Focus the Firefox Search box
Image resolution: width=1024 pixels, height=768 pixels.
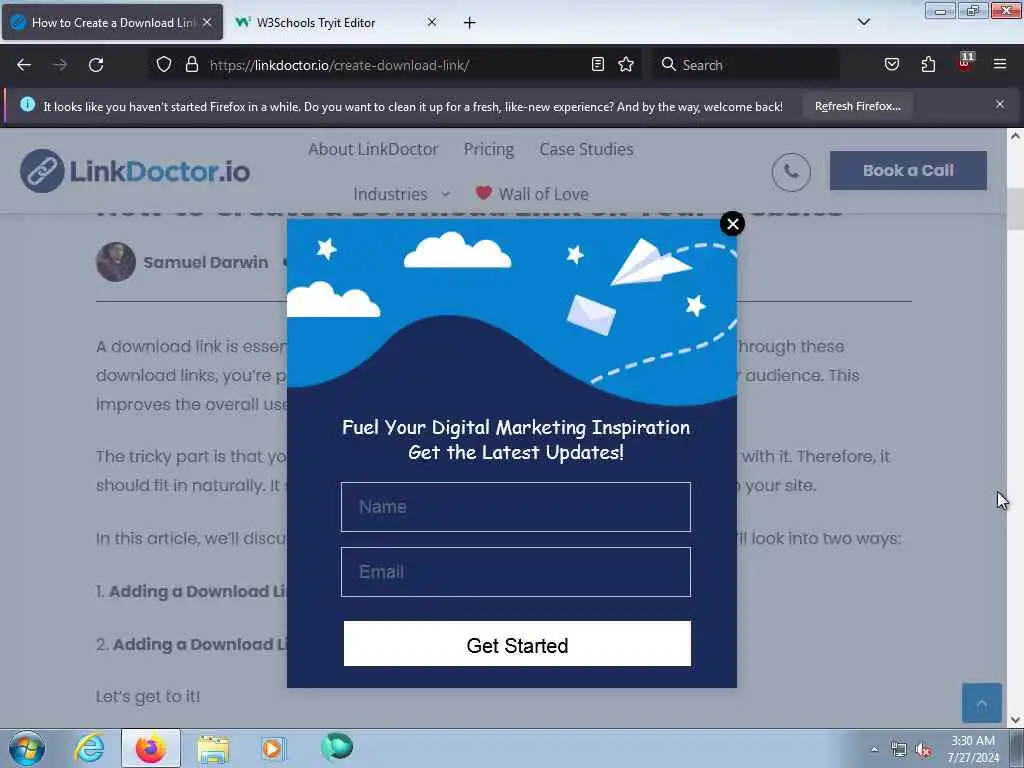746,65
